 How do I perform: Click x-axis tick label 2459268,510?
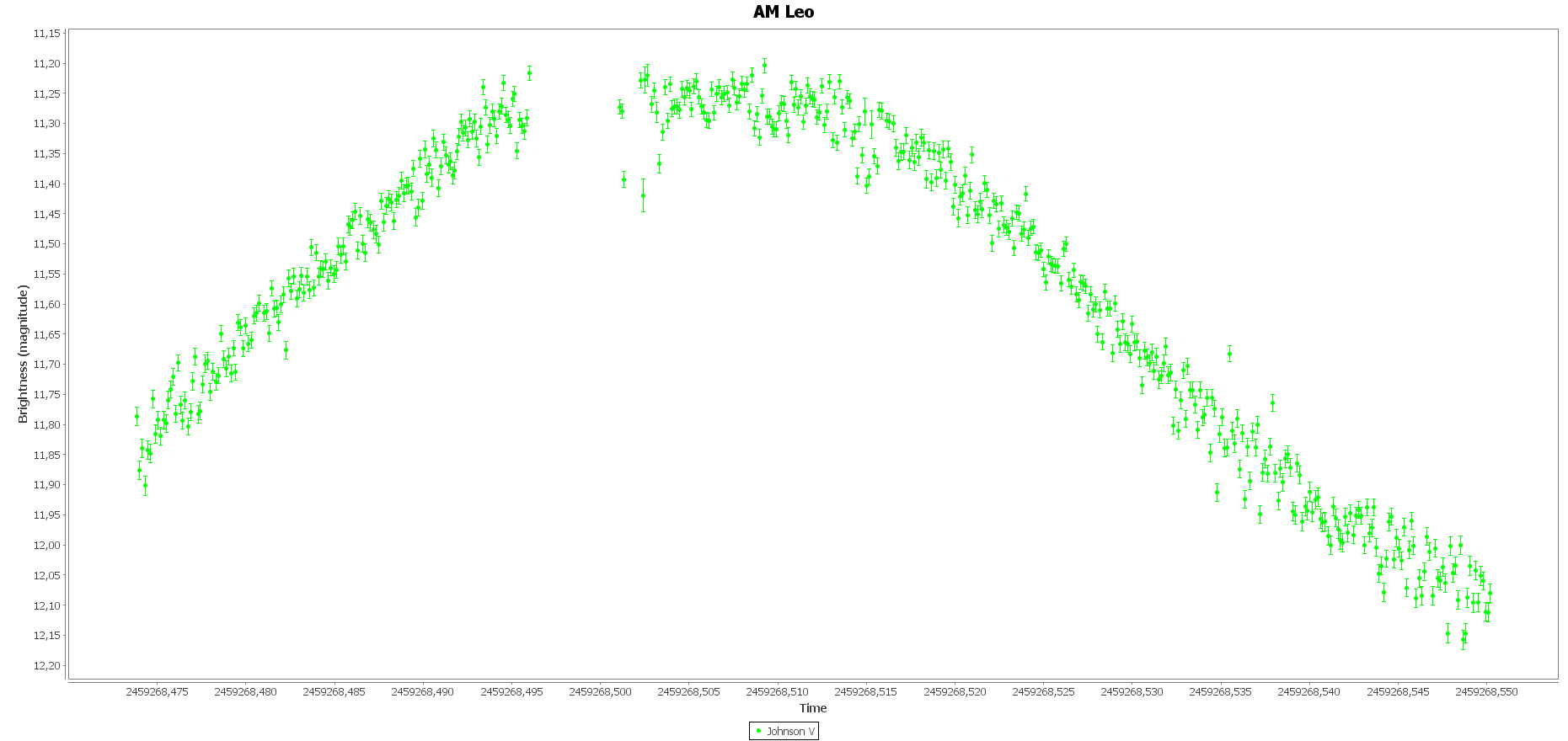click(778, 691)
